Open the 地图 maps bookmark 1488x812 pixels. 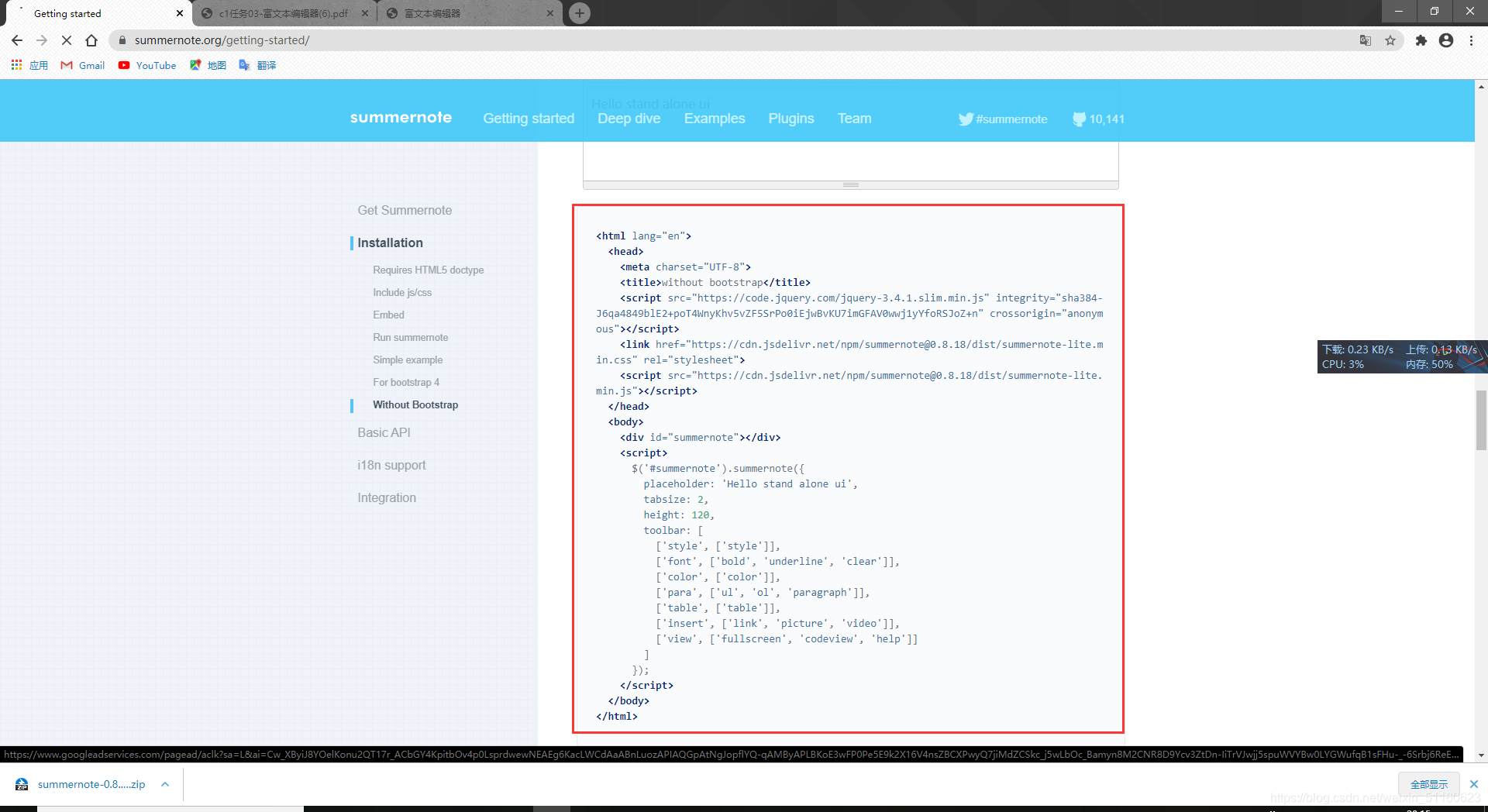coord(208,65)
